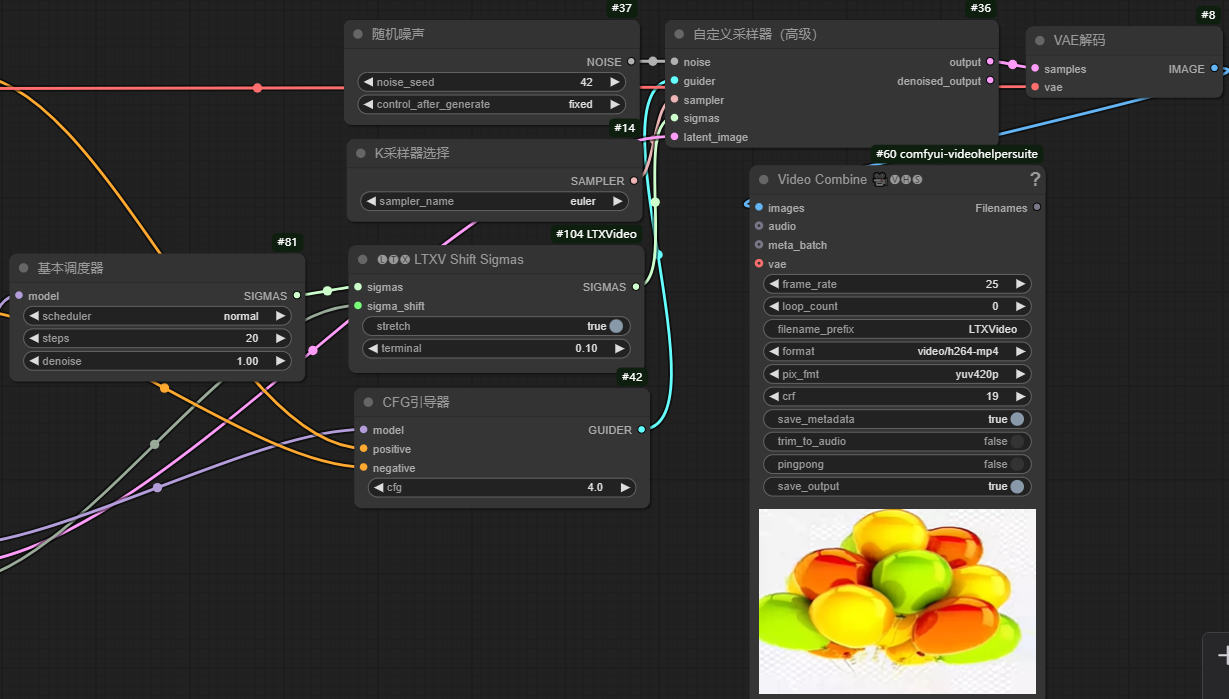Collapse the LTXV Shift Sigmas node dot
1229x699 pixels.
[363, 259]
